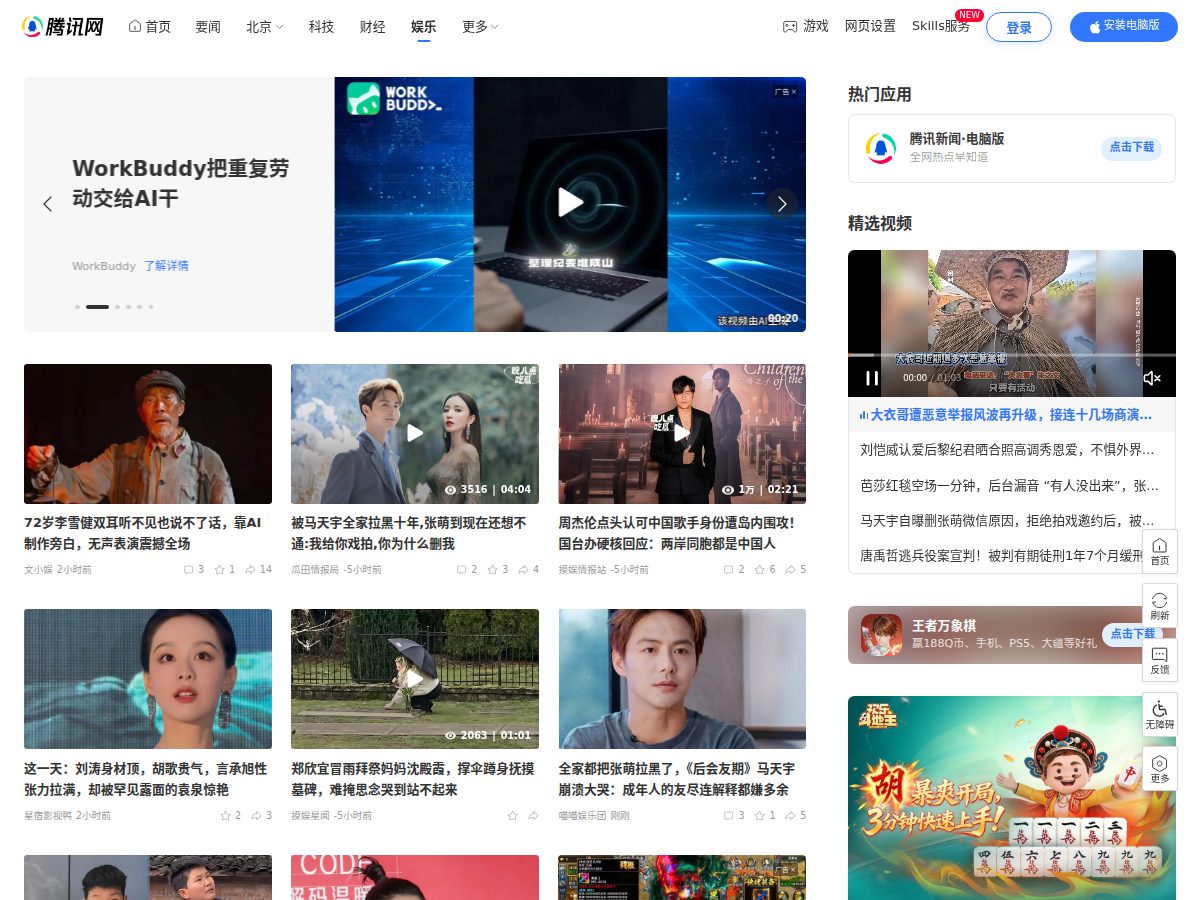Select the last carousel dot indicator
This screenshot has height=900, width=1200.
point(150,307)
